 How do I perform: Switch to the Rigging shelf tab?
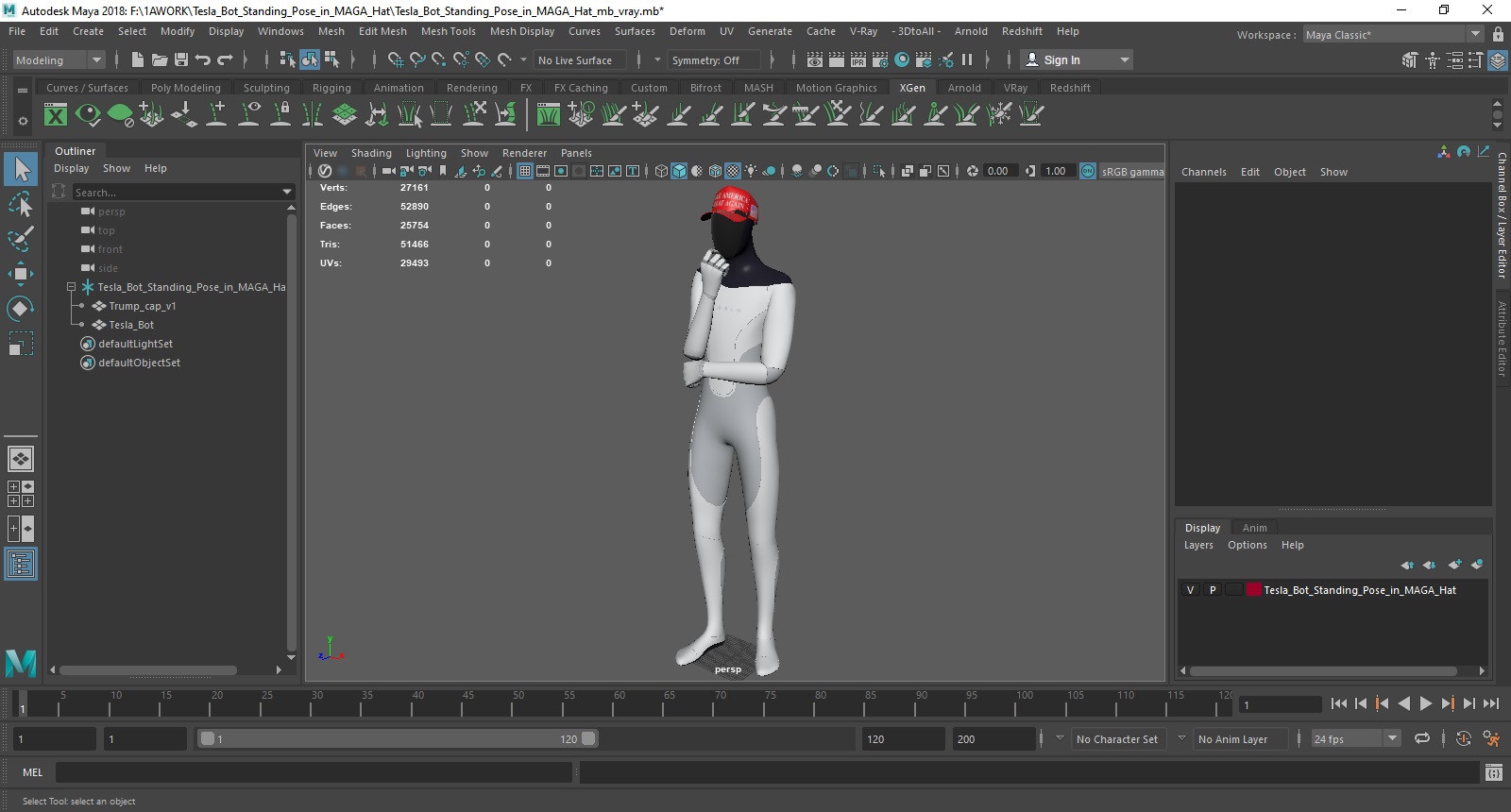click(x=331, y=88)
